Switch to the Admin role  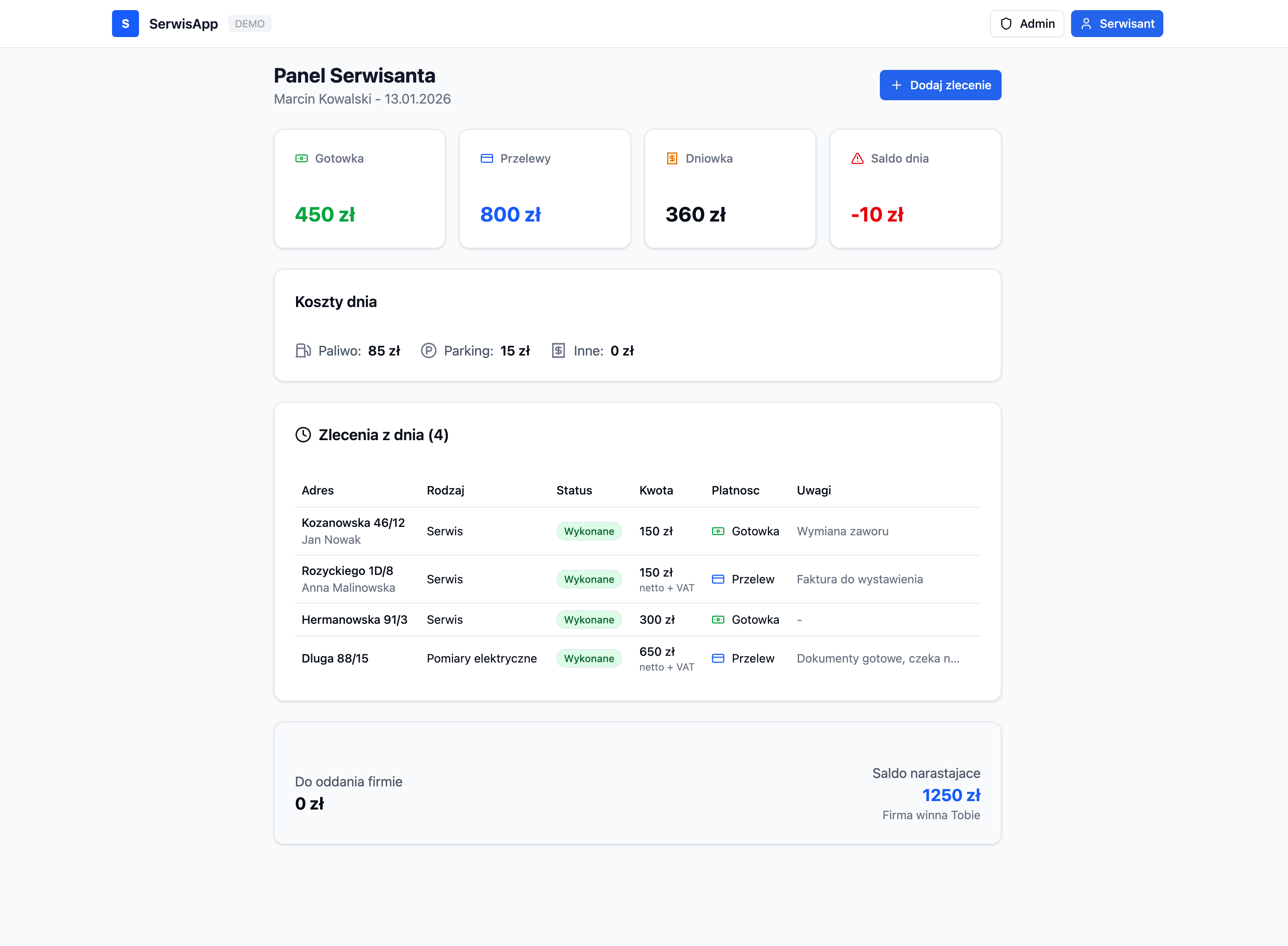[x=1027, y=24]
